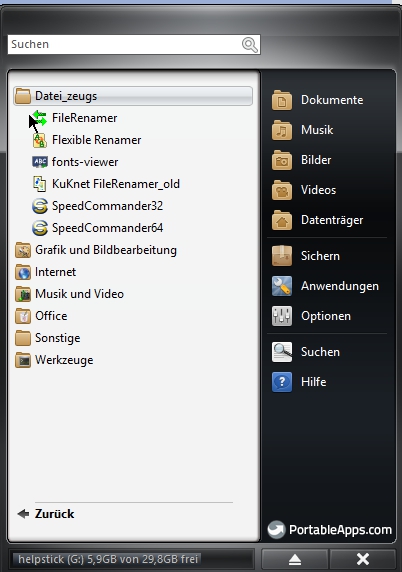Open the Sichern menu entry
Image resolution: width=402 pixels, height=572 pixels.
pyautogui.click(x=328, y=256)
